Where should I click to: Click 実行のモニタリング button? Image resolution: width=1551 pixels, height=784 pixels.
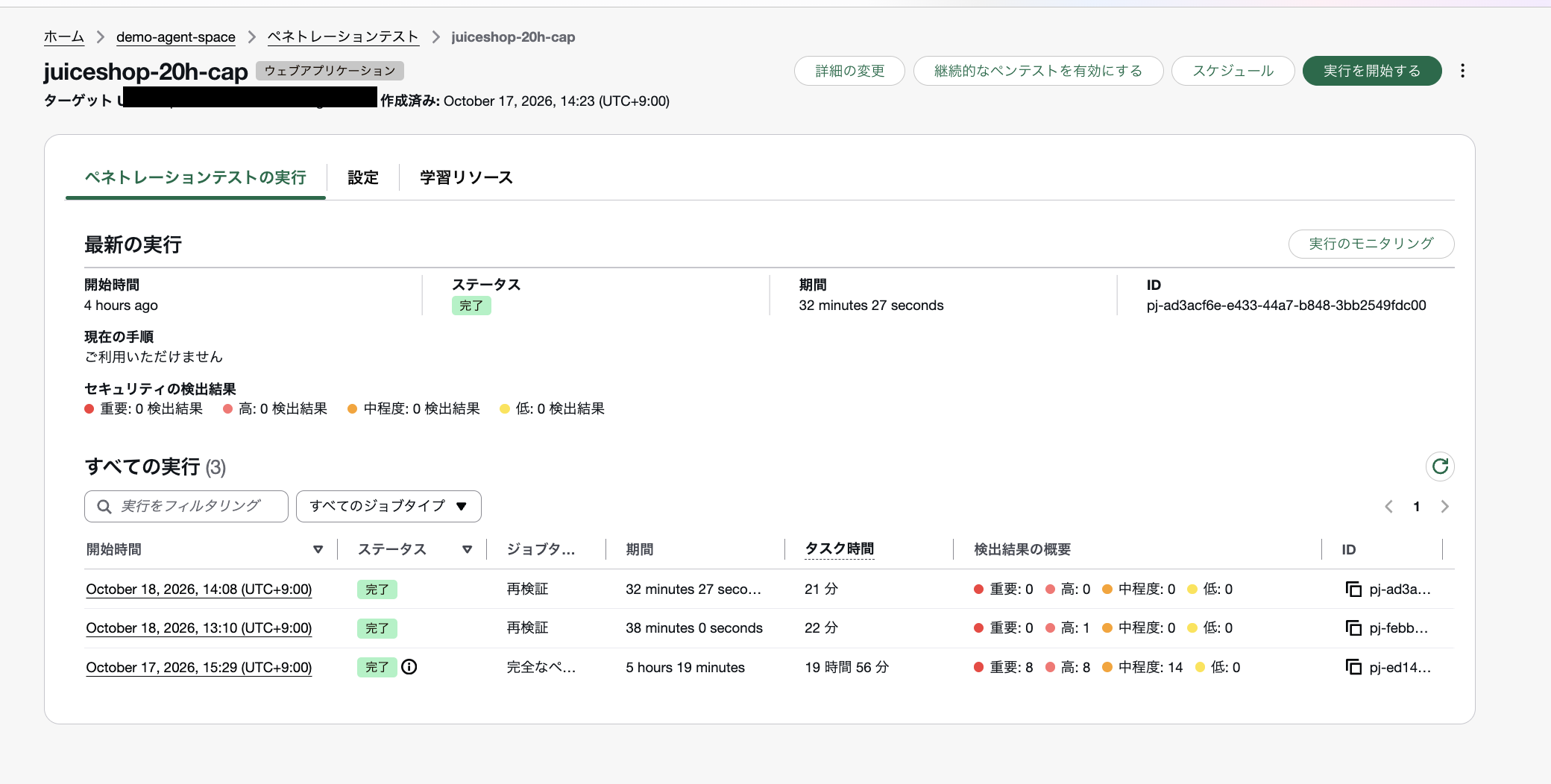pyautogui.click(x=1371, y=244)
